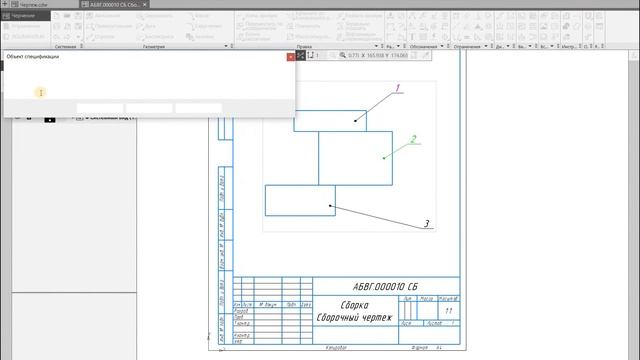Choose the Прямоугольник tool
Screen dimensions: 640x360
click(x=109, y=26)
